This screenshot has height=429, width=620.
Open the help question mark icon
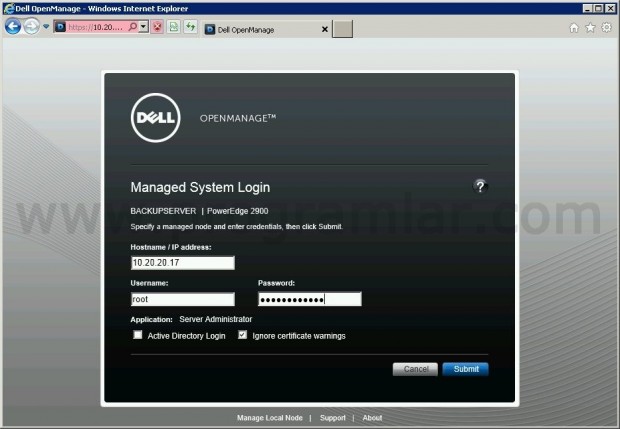pos(480,186)
